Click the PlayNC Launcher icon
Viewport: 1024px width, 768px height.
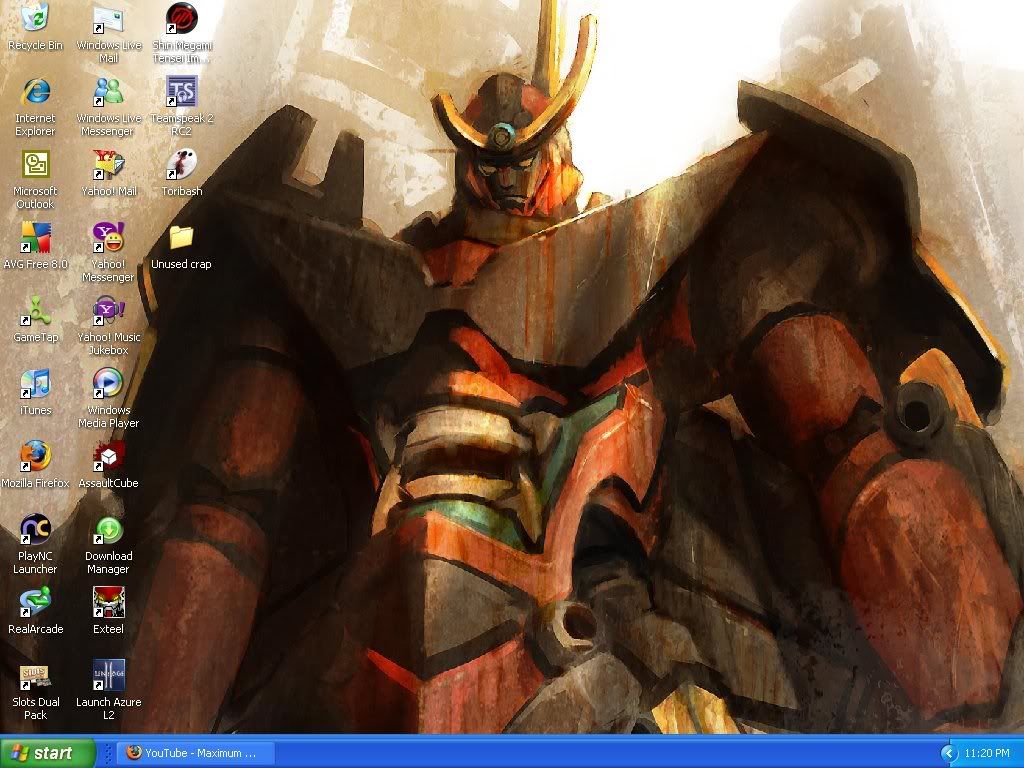[x=35, y=530]
